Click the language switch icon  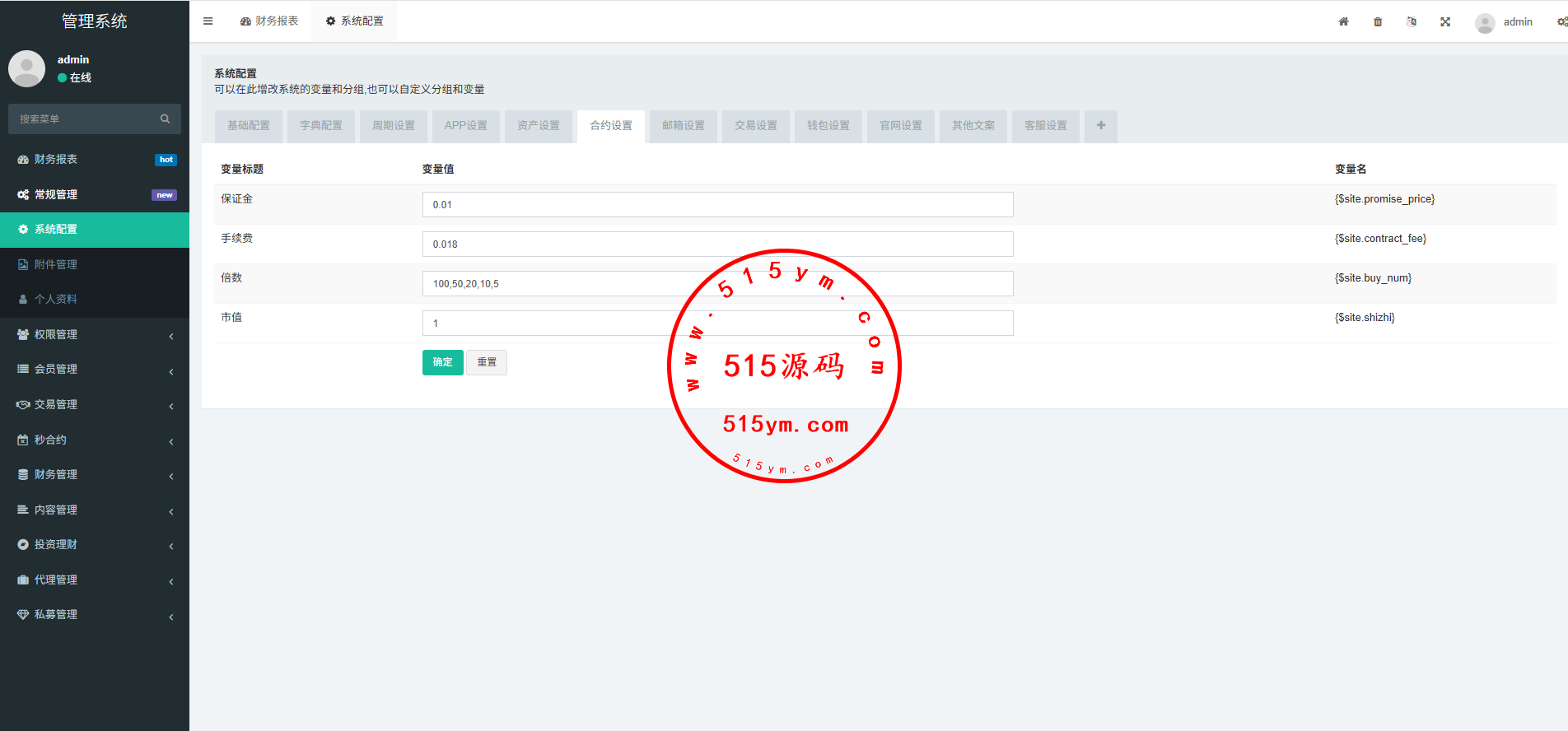click(x=1412, y=22)
